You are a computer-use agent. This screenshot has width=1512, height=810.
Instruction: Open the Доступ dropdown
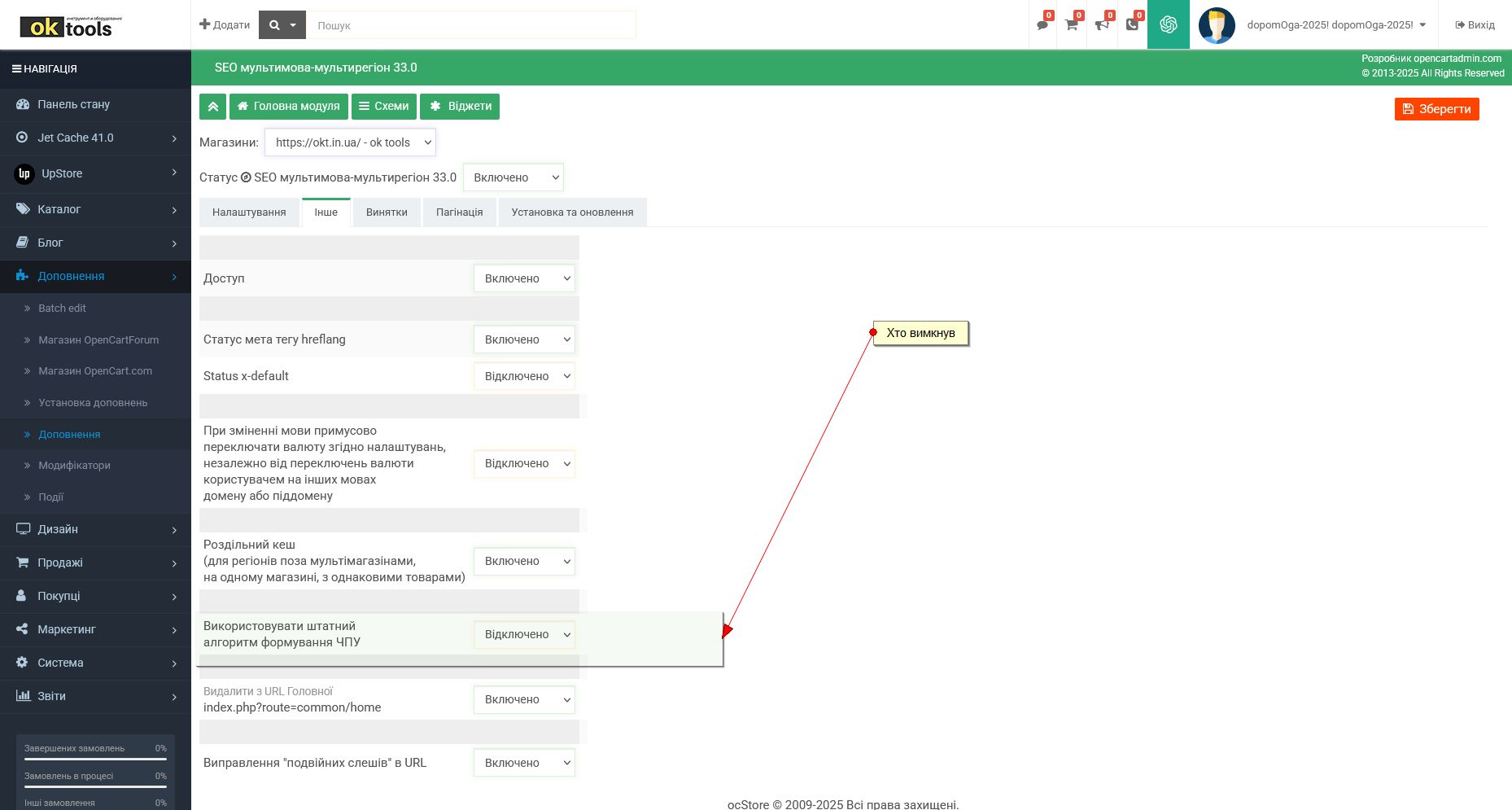point(524,278)
